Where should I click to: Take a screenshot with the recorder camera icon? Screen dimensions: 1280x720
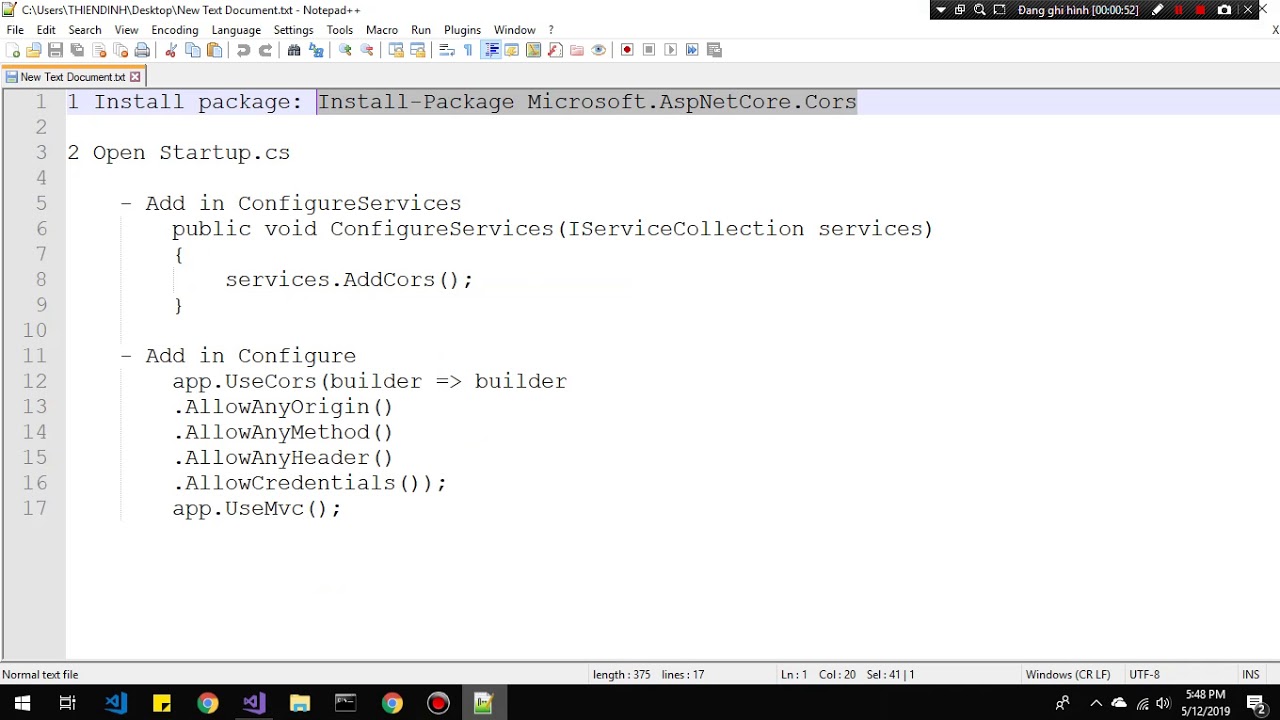point(1224,10)
